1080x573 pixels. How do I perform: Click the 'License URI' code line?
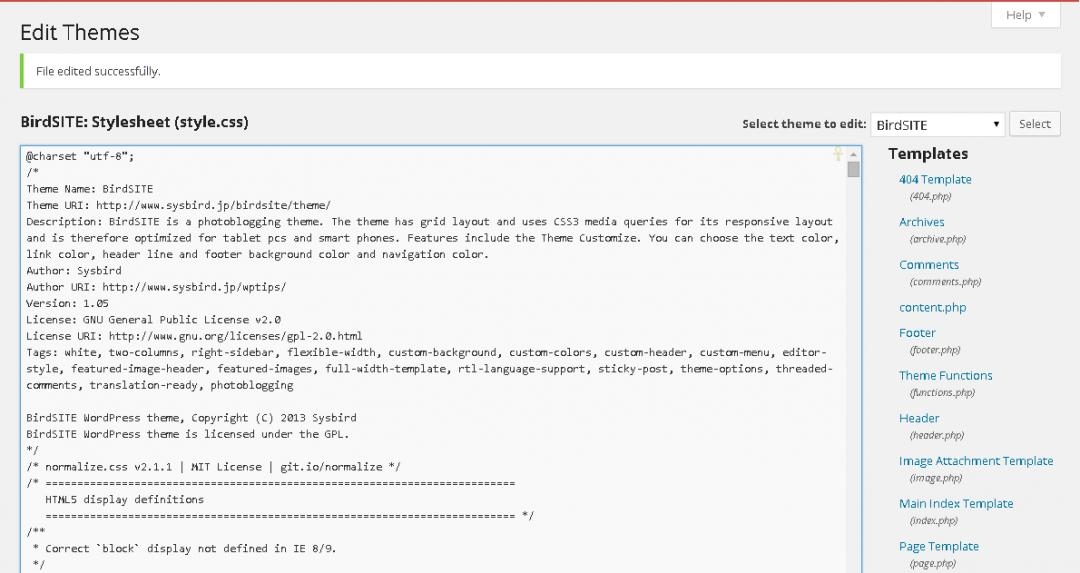coord(194,336)
